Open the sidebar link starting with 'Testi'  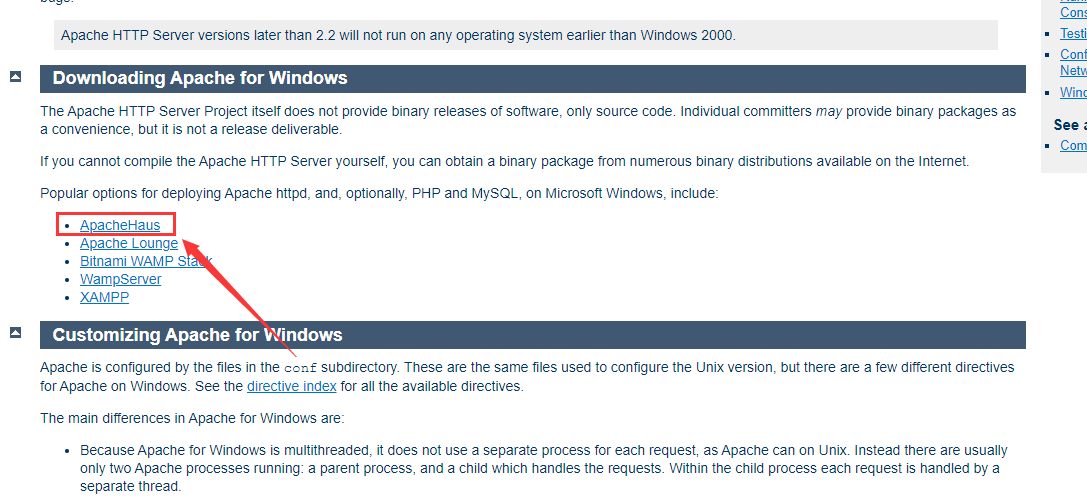pos(1073,33)
